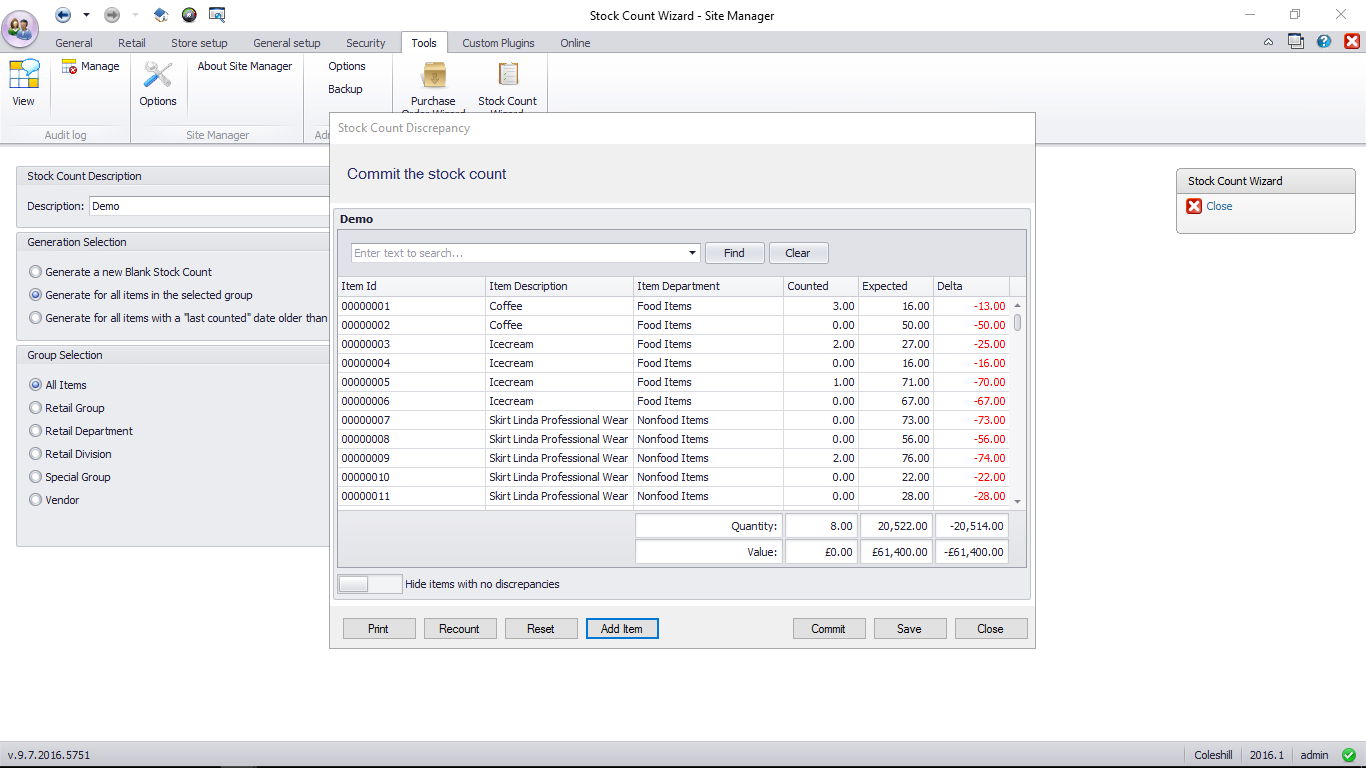Click the blue help question mark icon

(1324, 42)
